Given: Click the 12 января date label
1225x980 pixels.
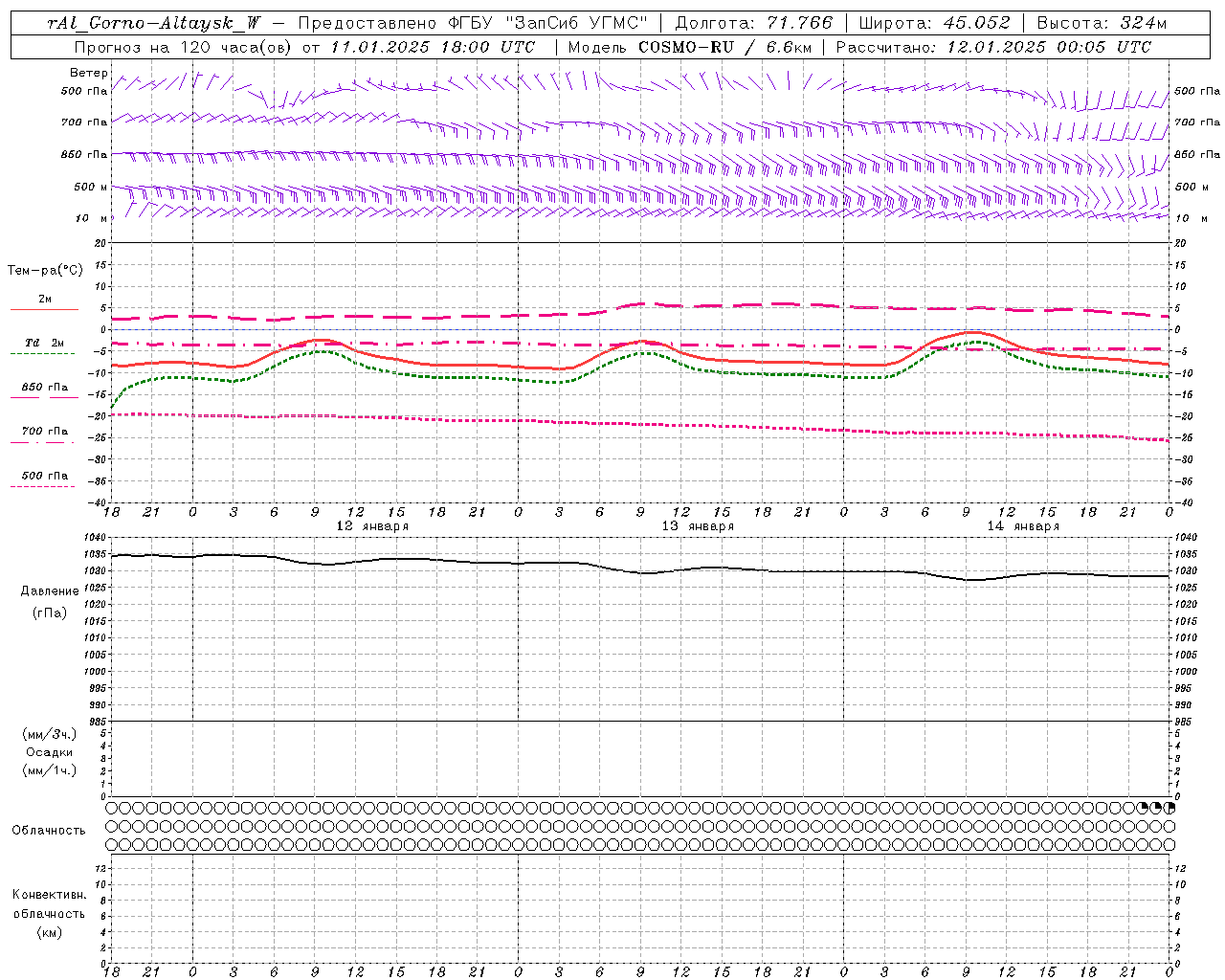Looking at the screenshot, I should pos(372,526).
